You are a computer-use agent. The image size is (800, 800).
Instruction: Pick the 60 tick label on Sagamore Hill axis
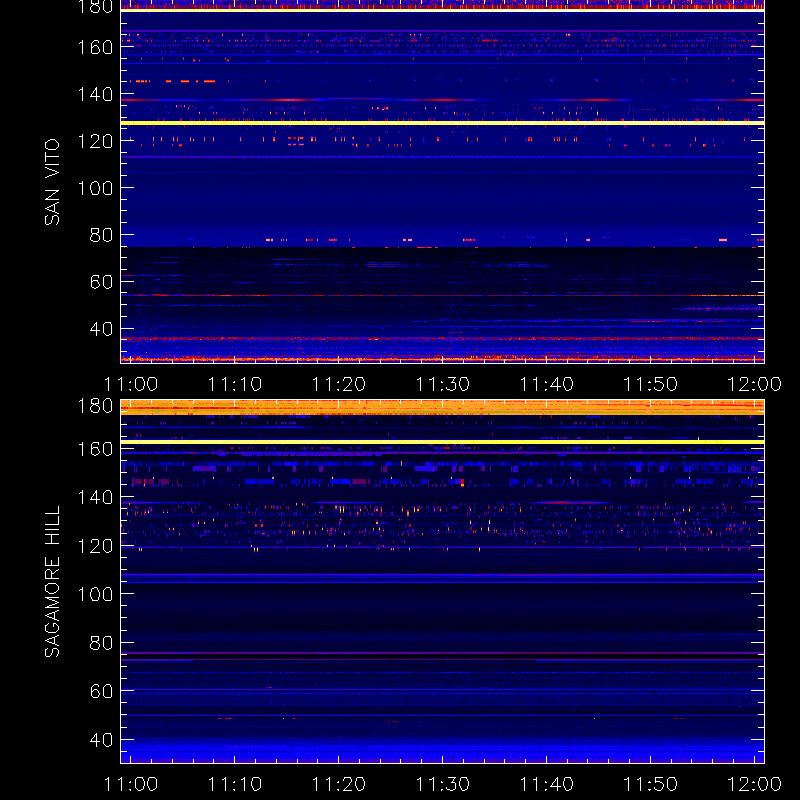pyautogui.click(x=101, y=691)
